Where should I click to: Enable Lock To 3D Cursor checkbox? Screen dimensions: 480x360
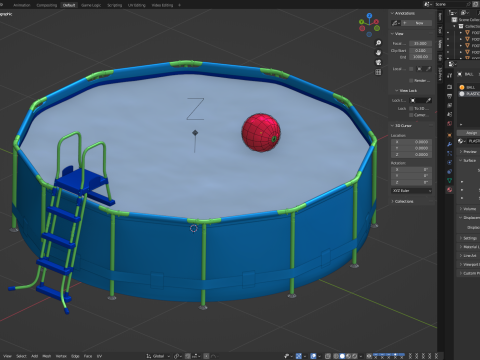click(x=411, y=108)
